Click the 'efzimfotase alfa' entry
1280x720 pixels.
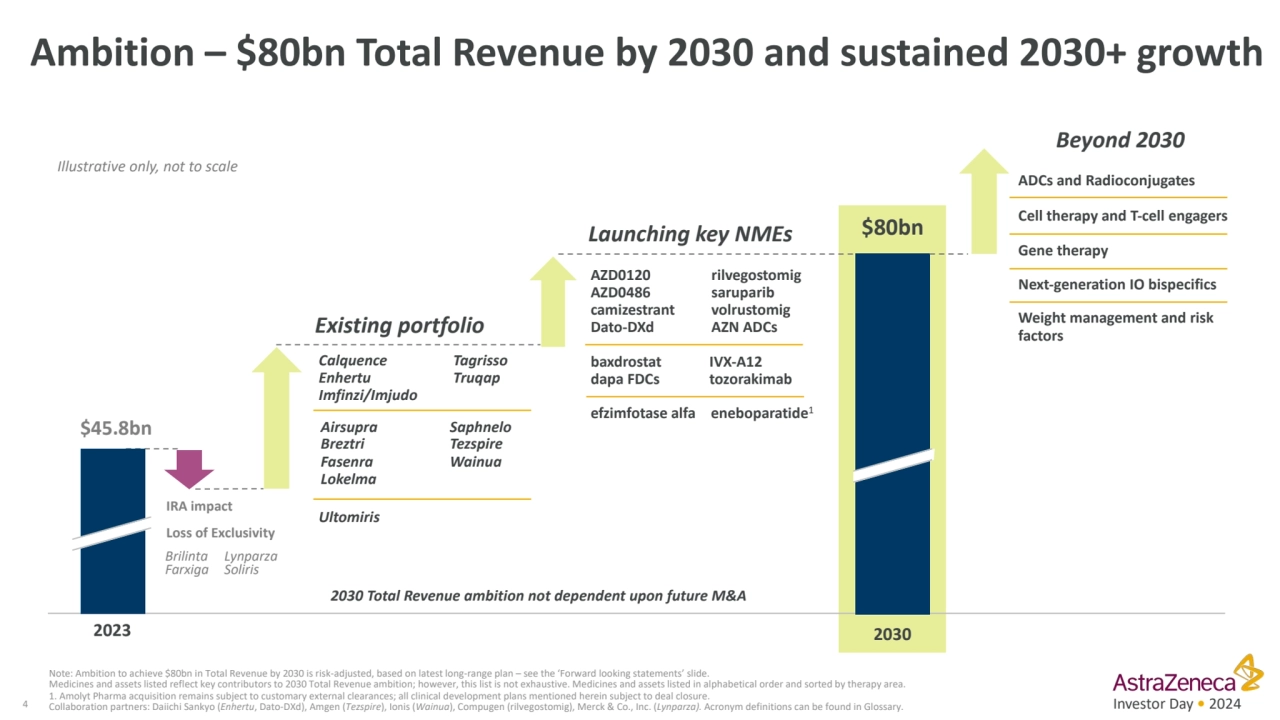coord(643,413)
